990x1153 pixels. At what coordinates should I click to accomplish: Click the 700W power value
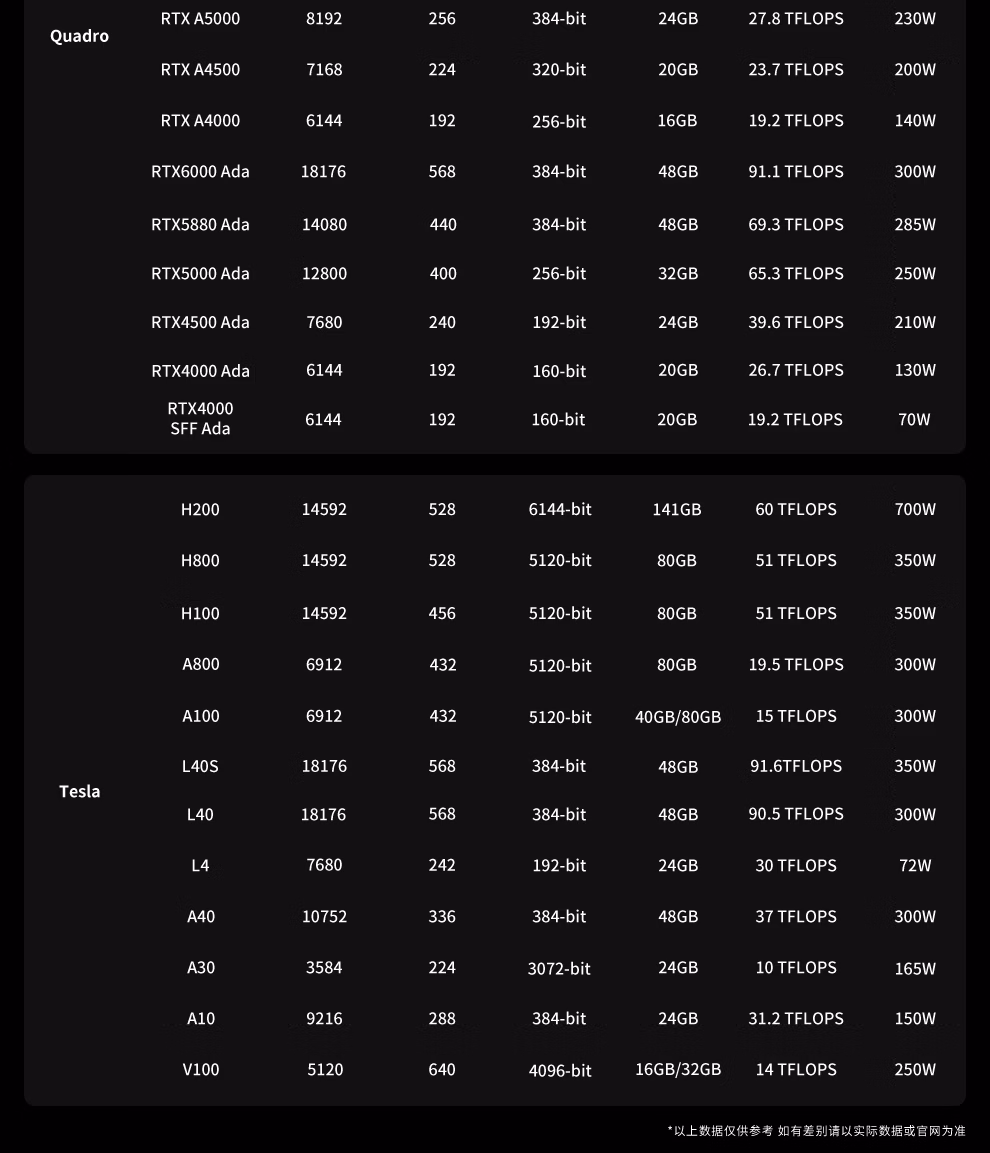coord(915,509)
